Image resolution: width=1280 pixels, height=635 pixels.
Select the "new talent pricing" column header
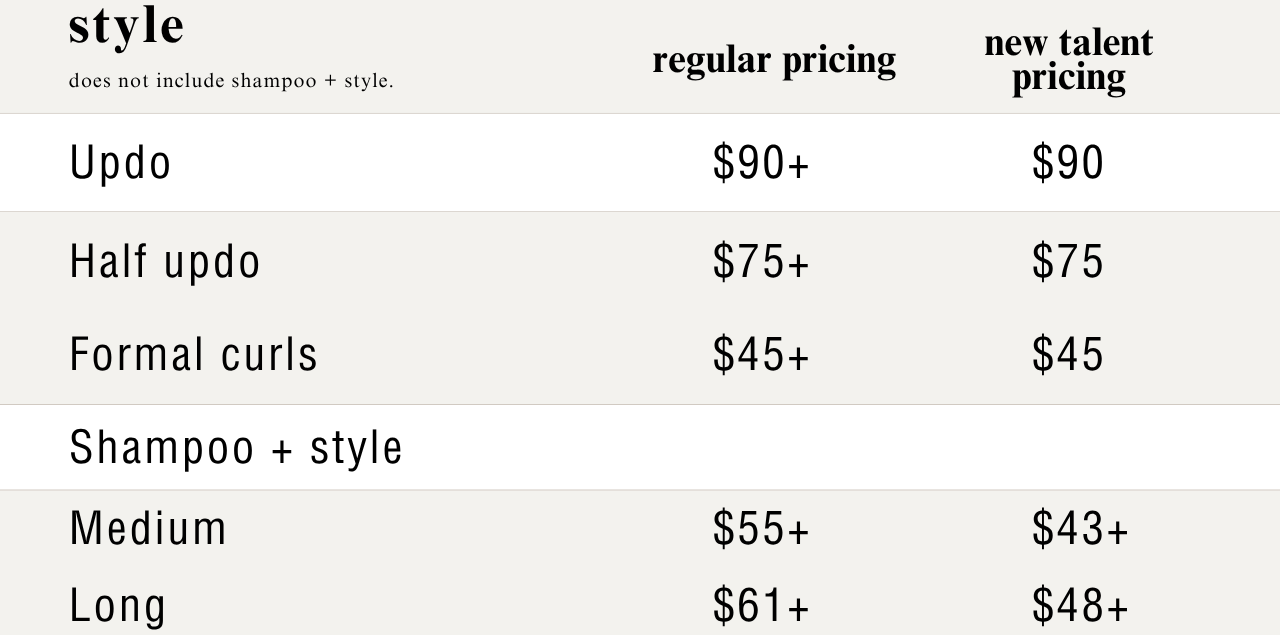click(1068, 60)
